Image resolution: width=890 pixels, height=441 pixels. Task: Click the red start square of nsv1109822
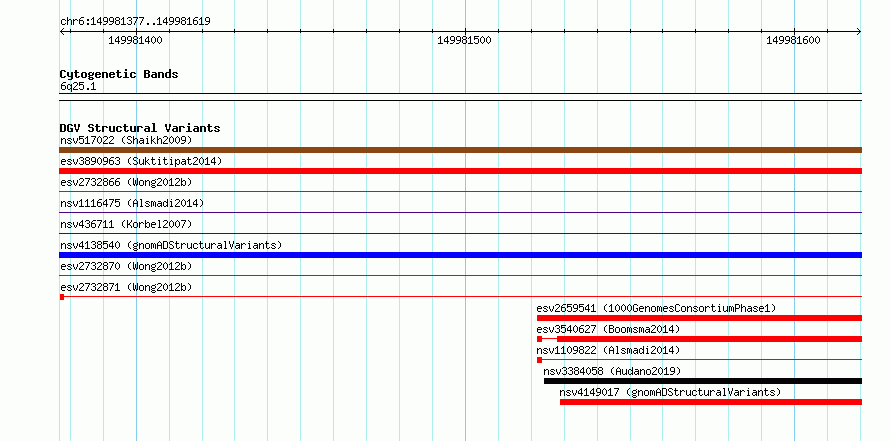coord(539,360)
